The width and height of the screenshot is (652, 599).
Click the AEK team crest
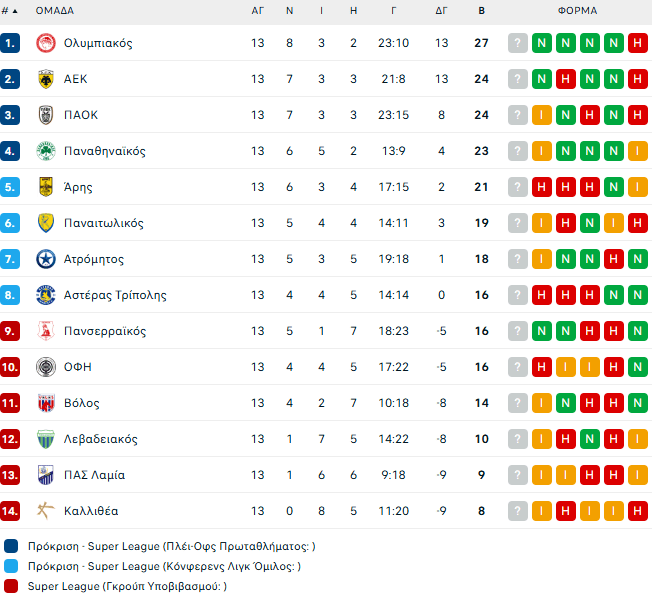45,79
